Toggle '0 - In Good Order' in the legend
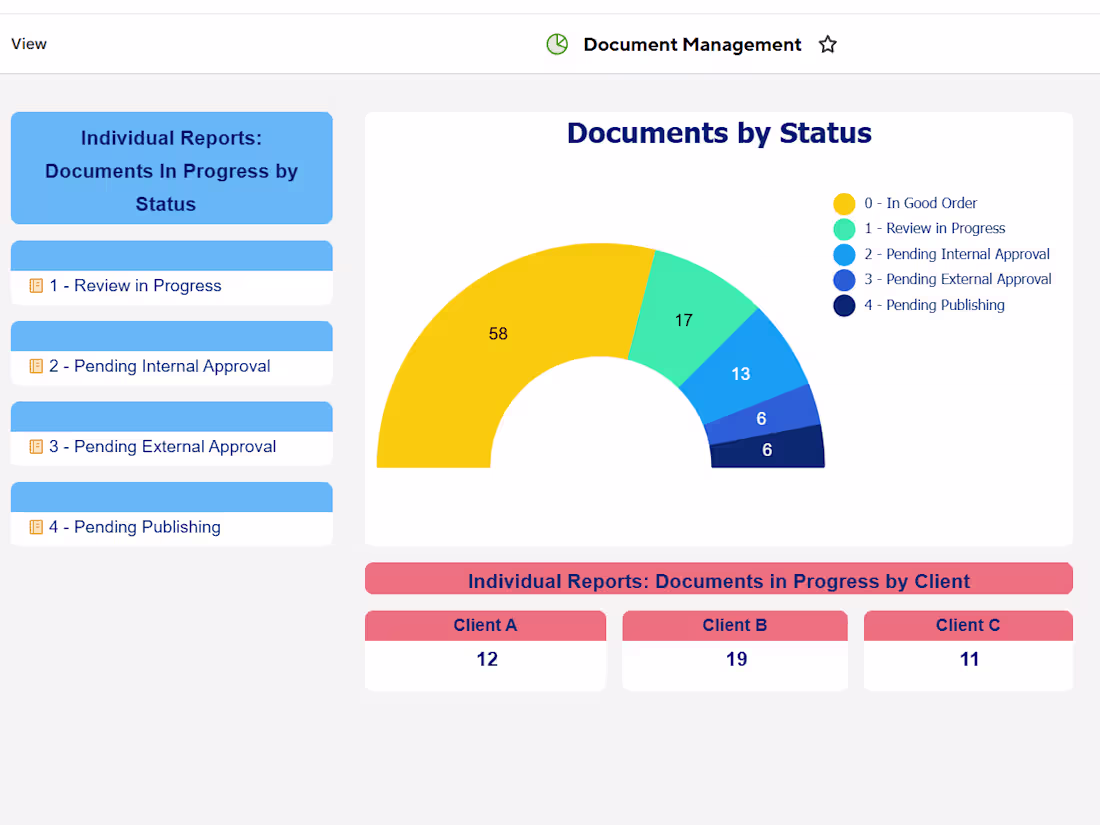Image resolution: width=1100 pixels, height=825 pixels. coord(920,203)
